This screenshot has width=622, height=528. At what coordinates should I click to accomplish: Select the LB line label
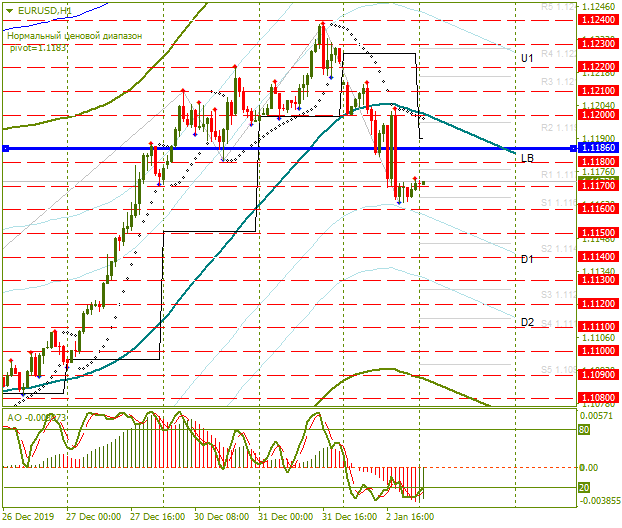pyautogui.click(x=527, y=158)
